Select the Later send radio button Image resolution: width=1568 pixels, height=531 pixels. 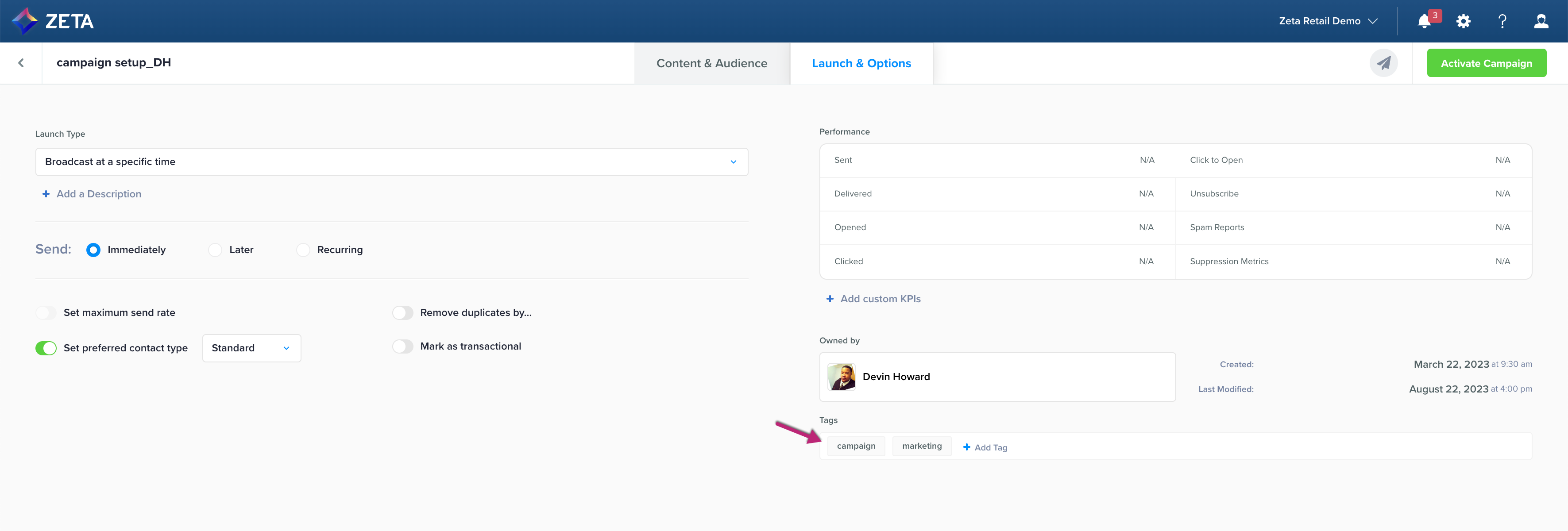215,250
